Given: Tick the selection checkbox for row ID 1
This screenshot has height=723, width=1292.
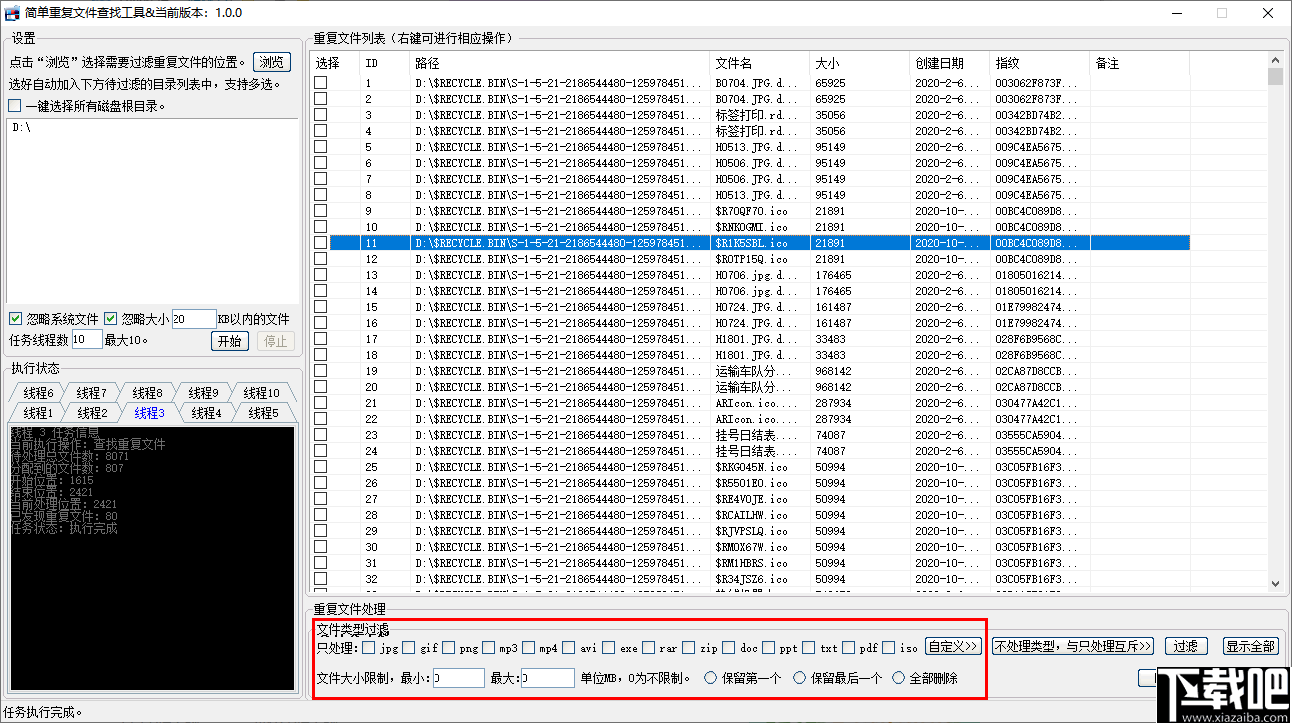Looking at the screenshot, I should tap(321, 83).
